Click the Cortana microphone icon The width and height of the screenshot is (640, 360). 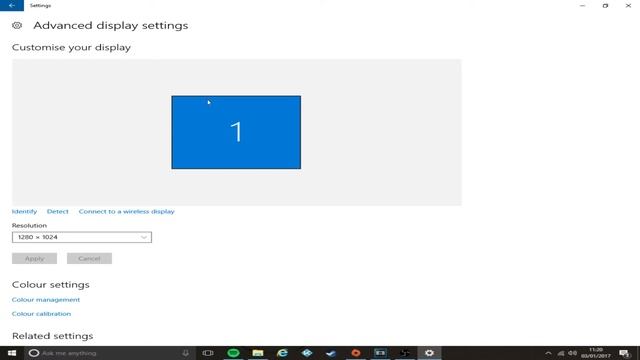[186, 353]
